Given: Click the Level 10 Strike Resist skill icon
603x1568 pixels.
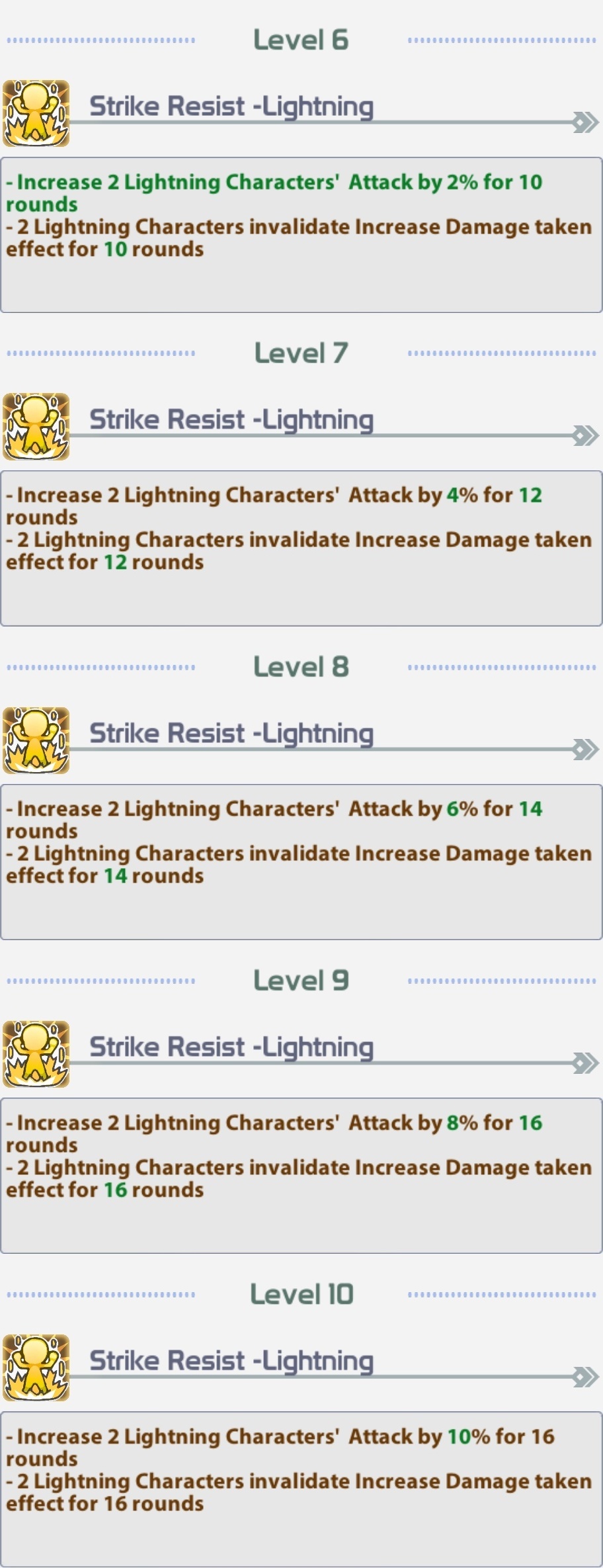Looking at the screenshot, I should click(x=36, y=1368).
